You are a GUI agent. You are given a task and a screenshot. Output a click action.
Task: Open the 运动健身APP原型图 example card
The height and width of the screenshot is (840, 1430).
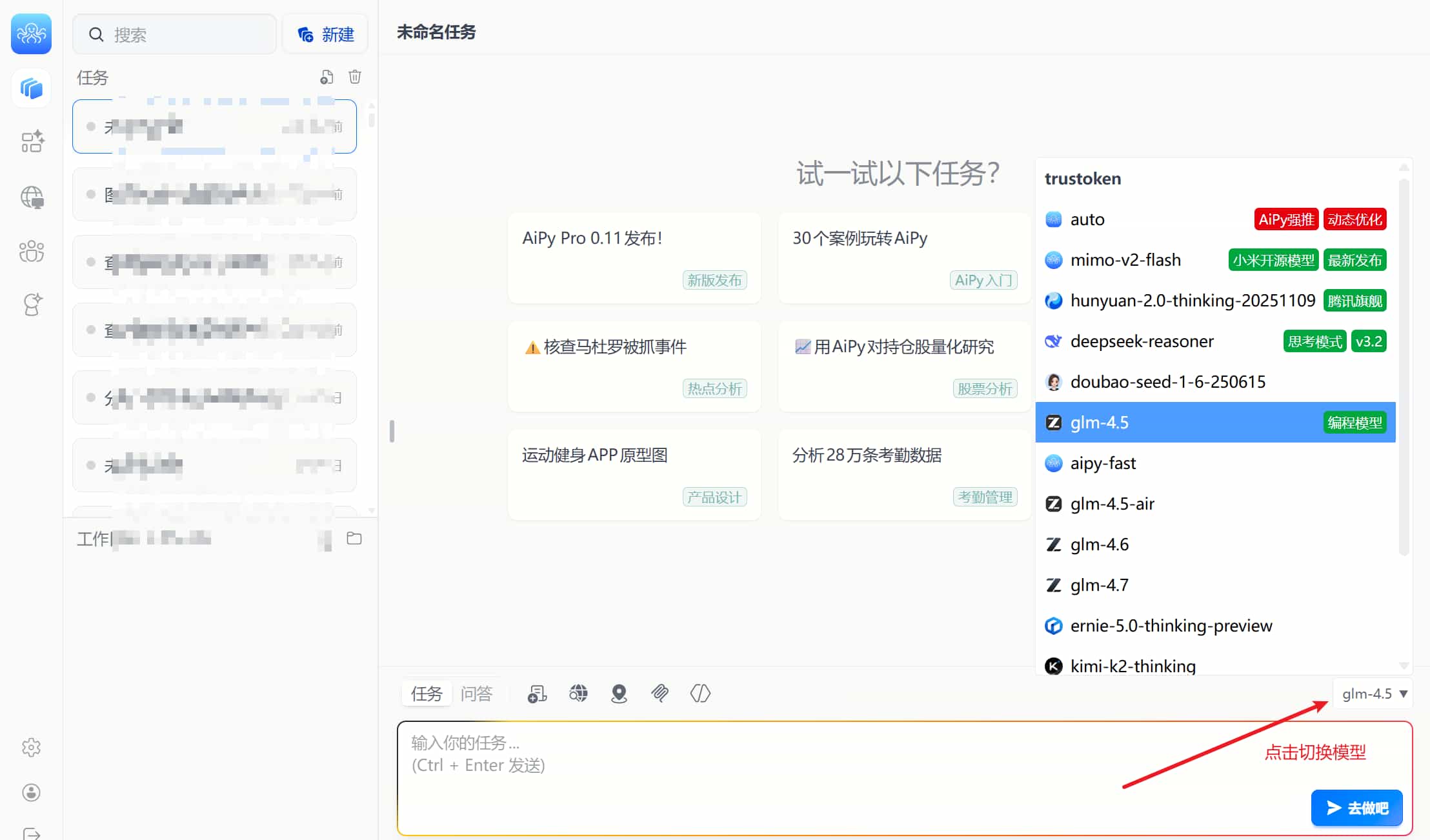pyautogui.click(x=634, y=475)
